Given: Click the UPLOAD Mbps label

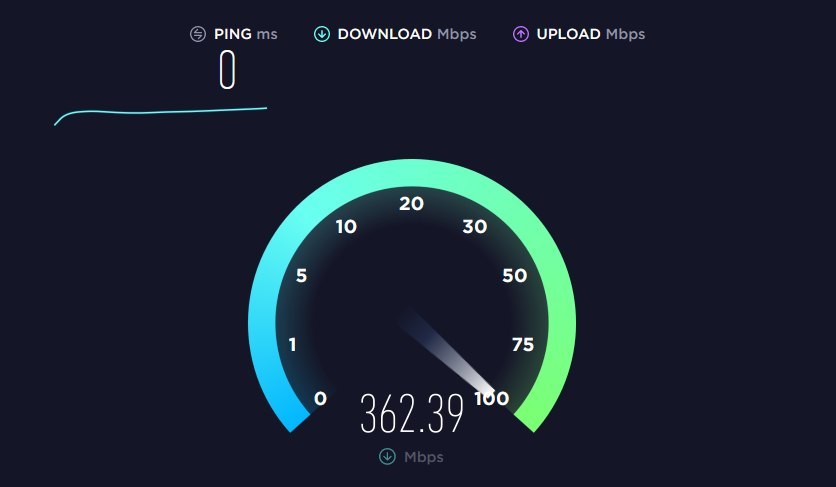Looking at the screenshot, I should [591, 34].
